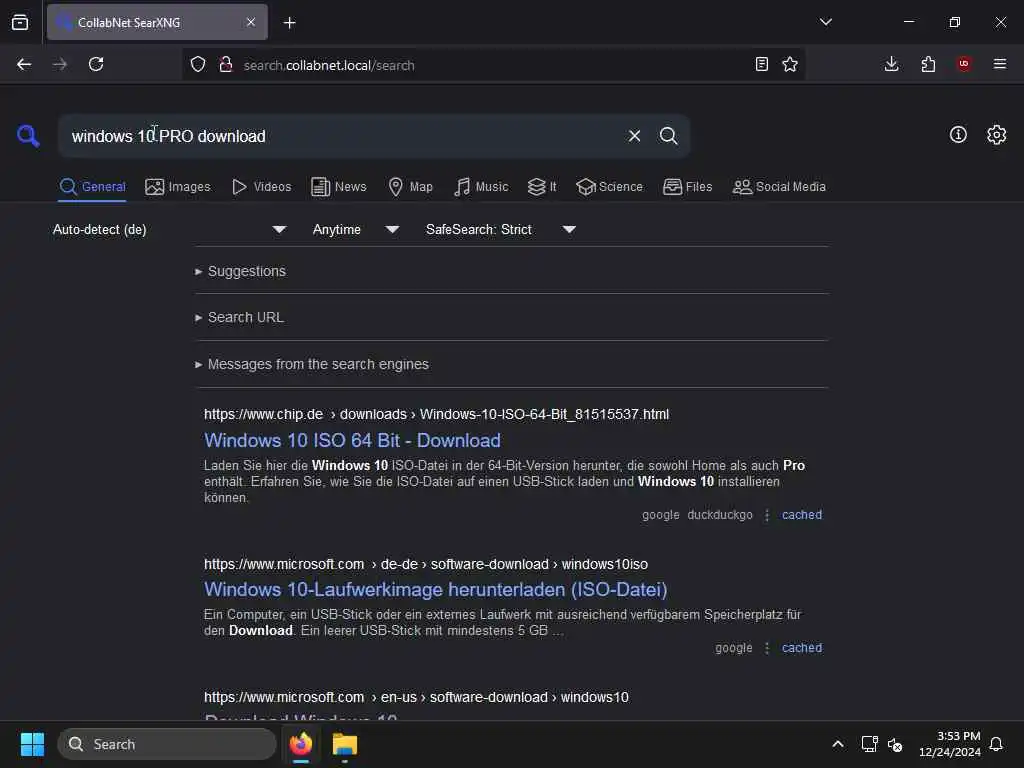Open tracking protection shield icon

coord(198,64)
